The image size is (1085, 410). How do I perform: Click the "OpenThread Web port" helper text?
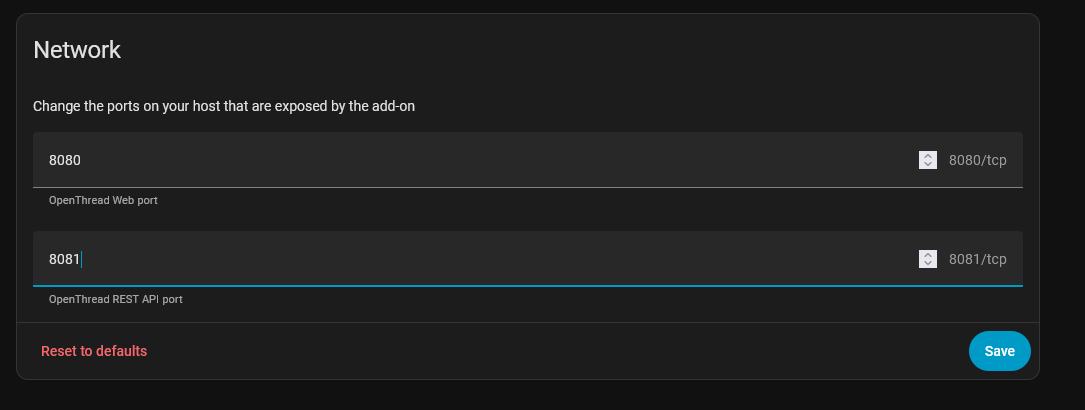click(x=103, y=200)
